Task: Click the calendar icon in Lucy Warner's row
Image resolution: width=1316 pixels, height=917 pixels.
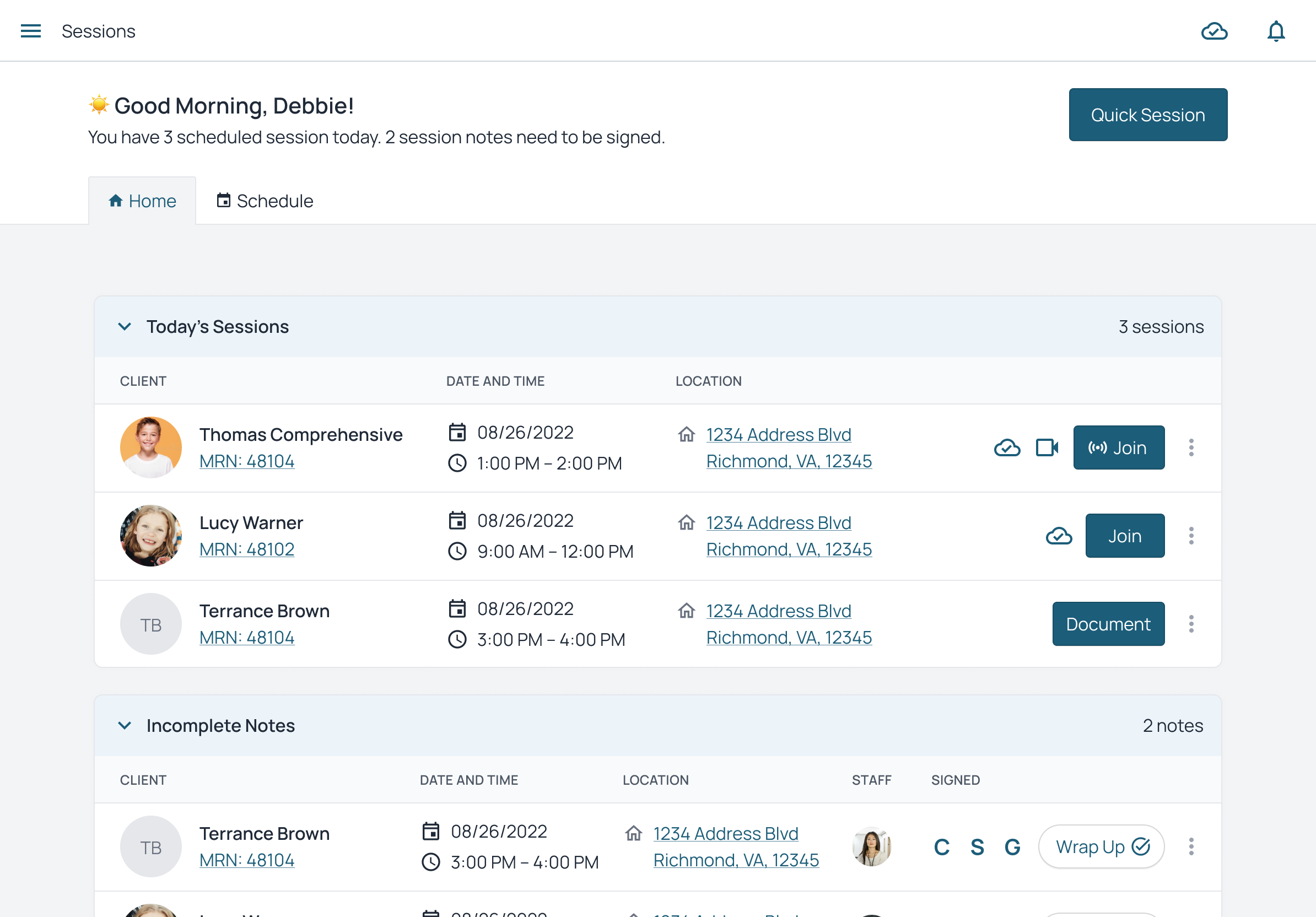Action: pos(457,521)
